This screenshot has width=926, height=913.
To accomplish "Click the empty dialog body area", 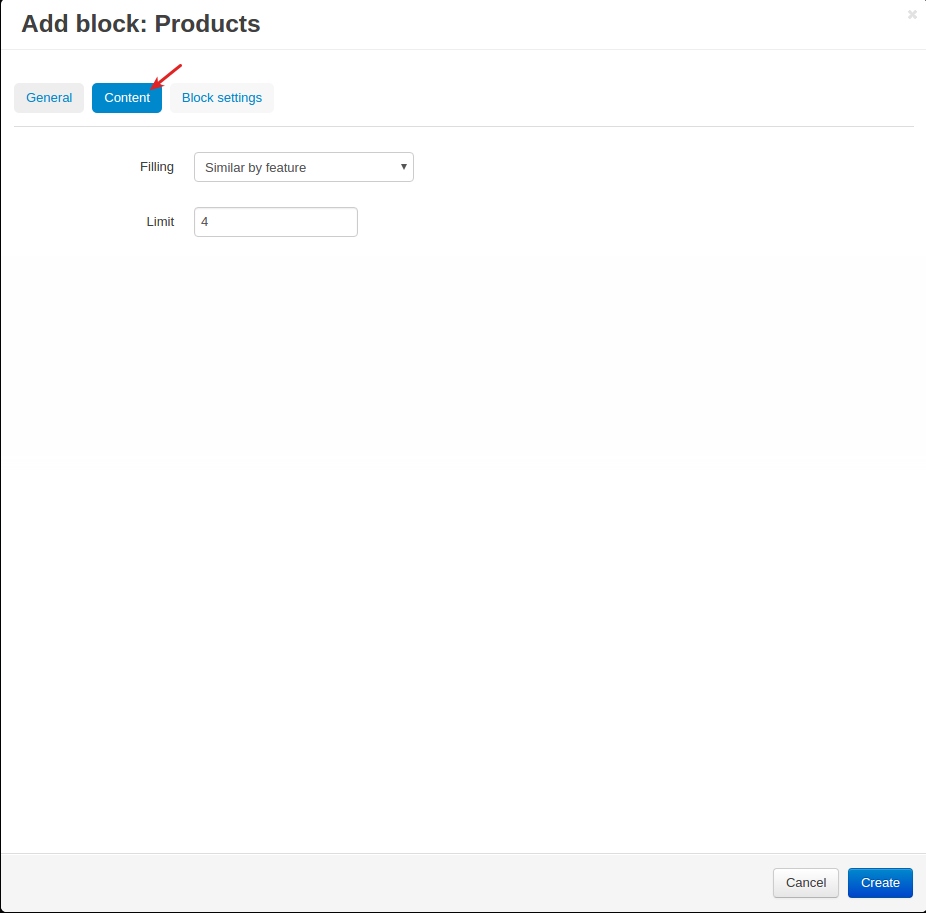I will (x=463, y=532).
